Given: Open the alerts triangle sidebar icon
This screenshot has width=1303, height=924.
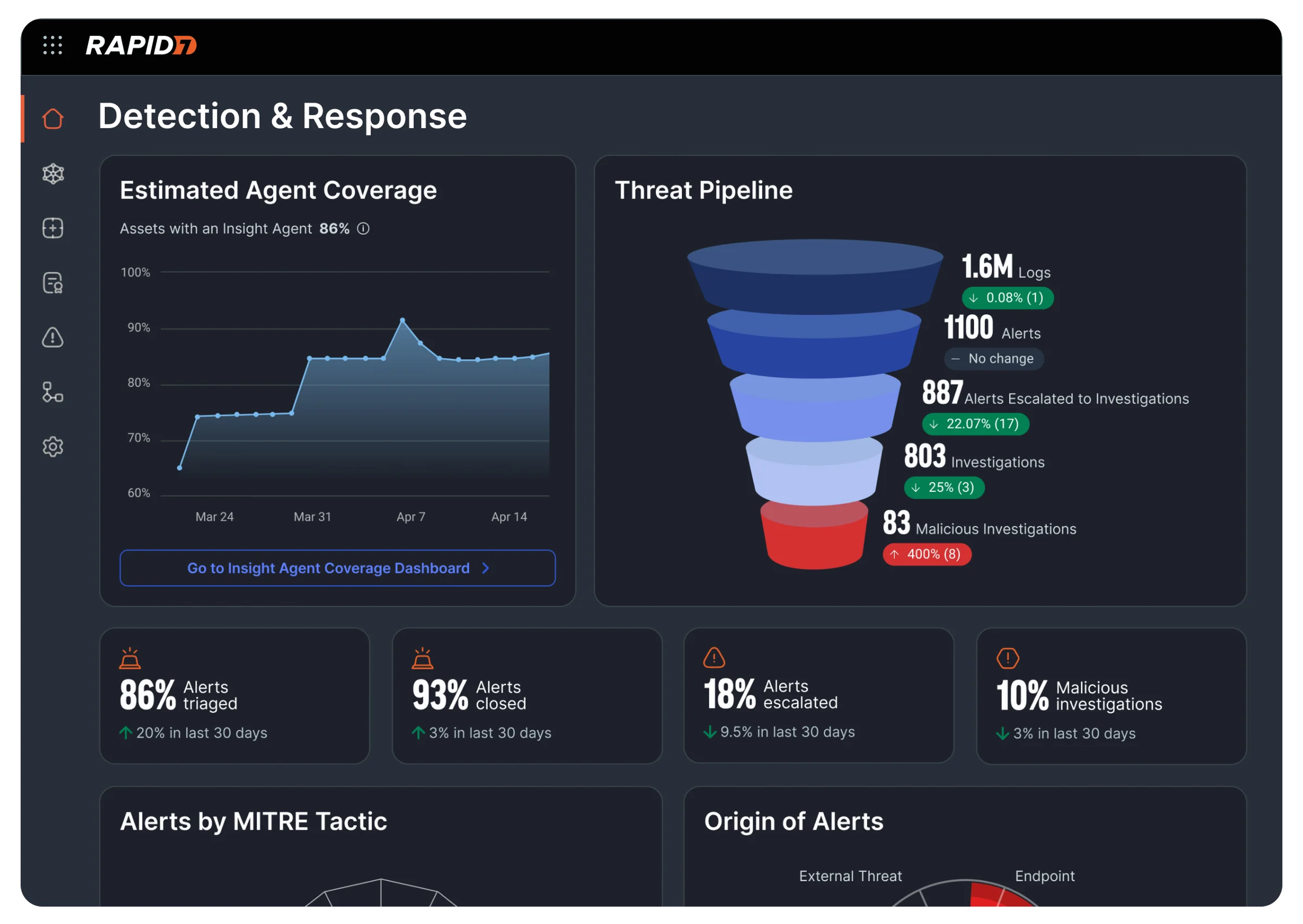Looking at the screenshot, I should 53,337.
